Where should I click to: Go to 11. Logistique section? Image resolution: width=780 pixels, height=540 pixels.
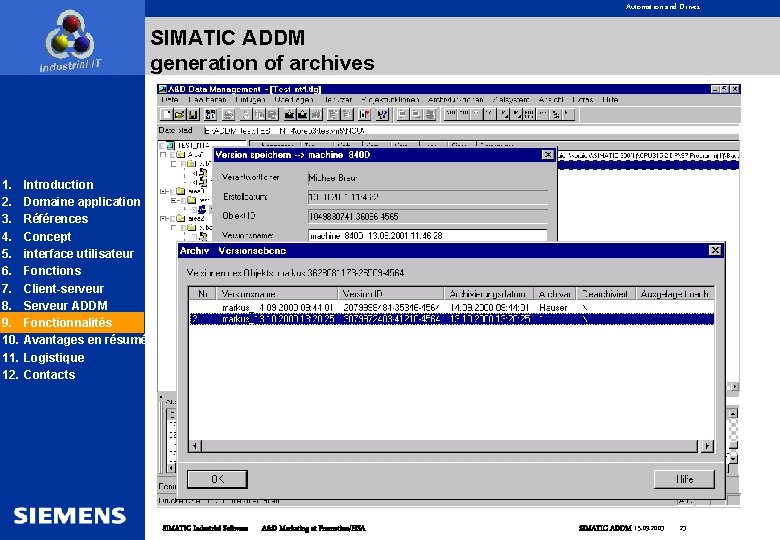point(43,358)
